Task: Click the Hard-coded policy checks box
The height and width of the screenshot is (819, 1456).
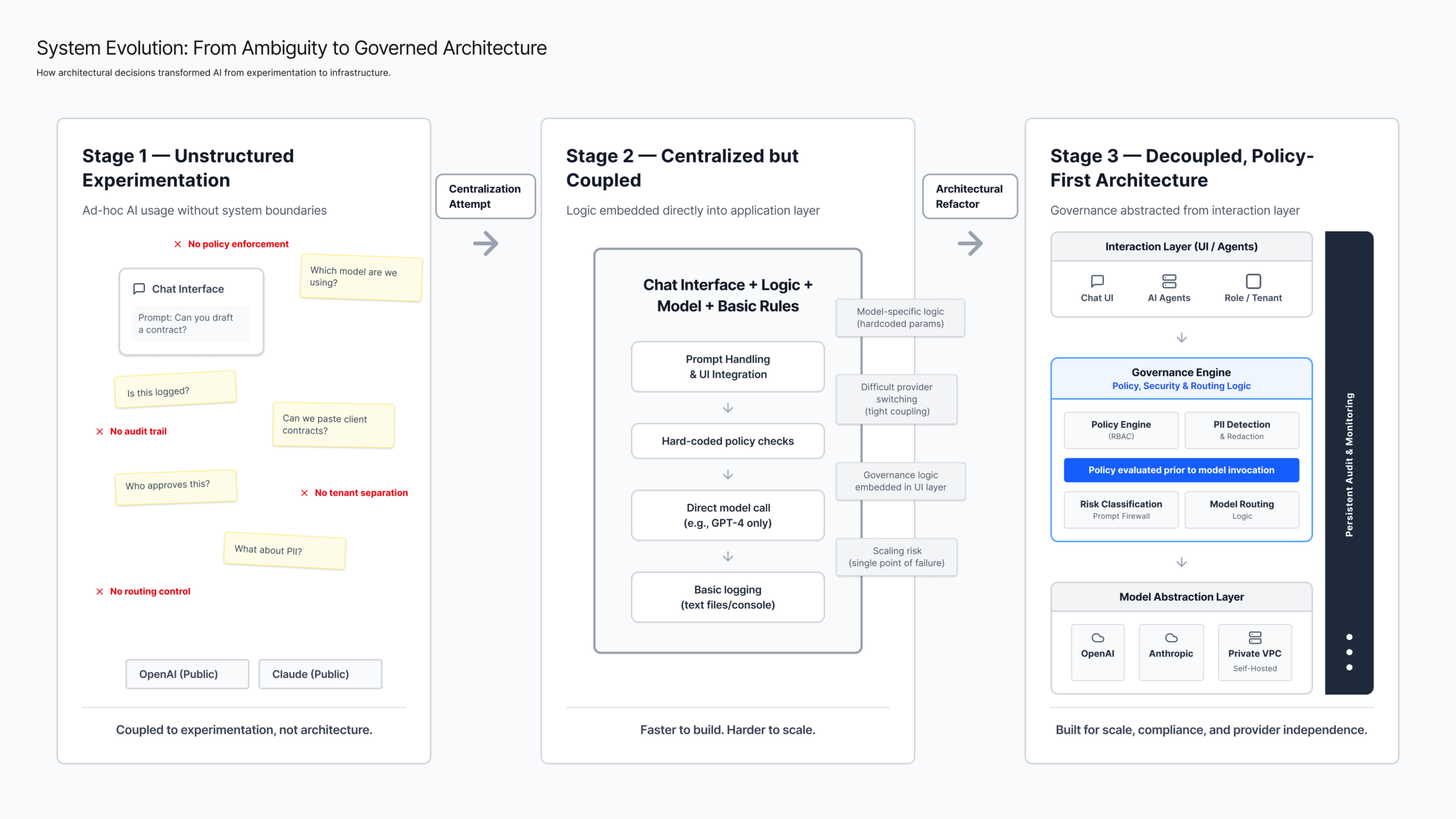Action: pyautogui.click(x=727, y=441)
